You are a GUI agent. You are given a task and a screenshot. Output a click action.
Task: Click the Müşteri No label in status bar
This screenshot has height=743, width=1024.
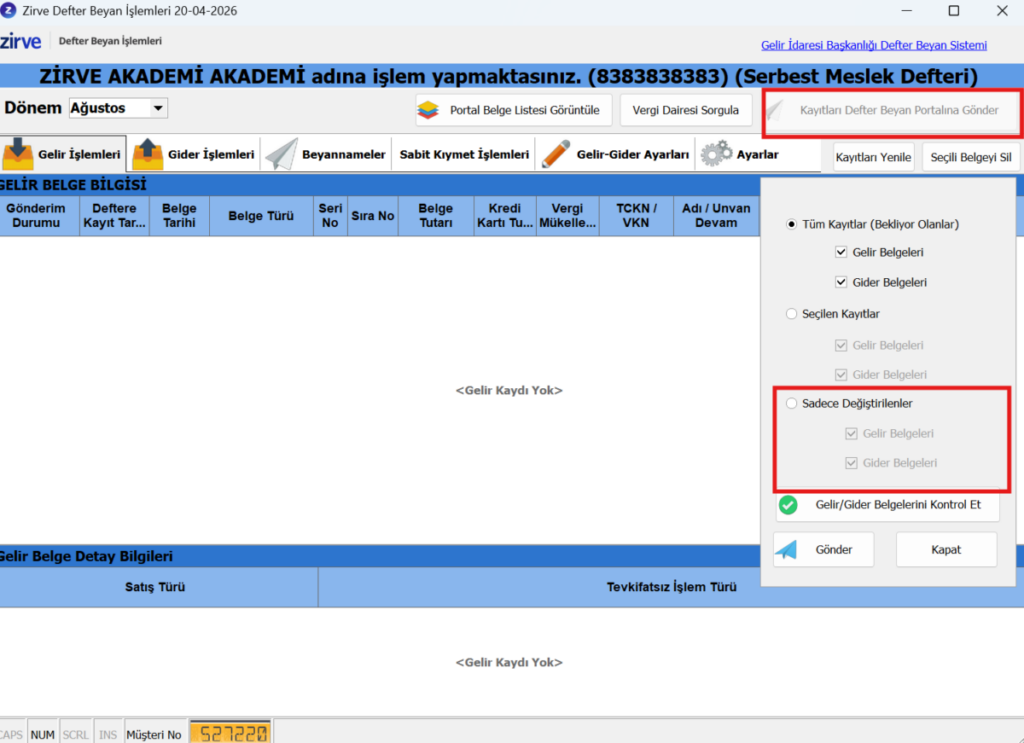click(153, 735)
